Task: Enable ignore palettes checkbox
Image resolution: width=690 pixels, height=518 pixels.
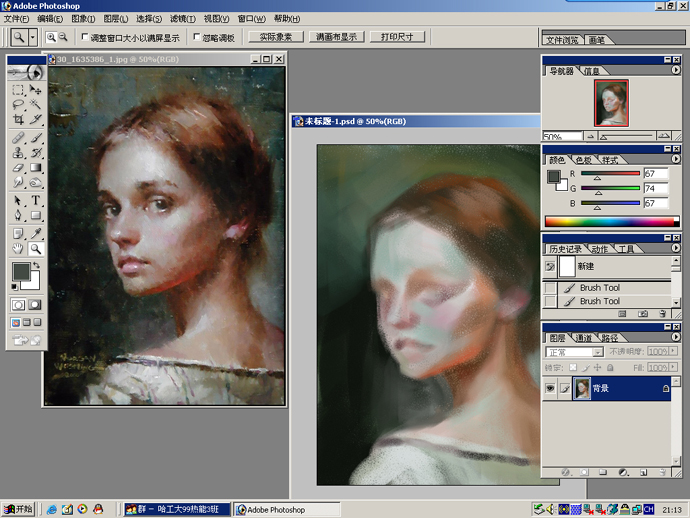Action: click(x=197, y=37)
